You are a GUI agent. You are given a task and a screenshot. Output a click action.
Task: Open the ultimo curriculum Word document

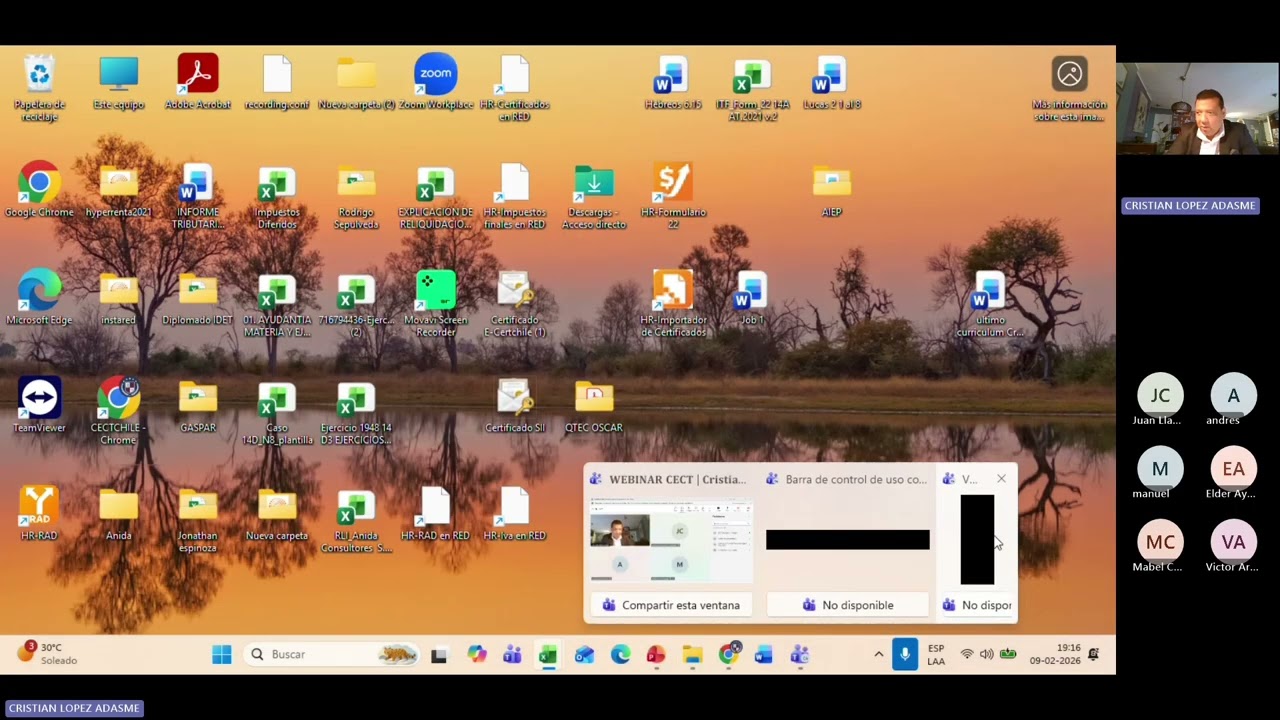(989, 304)
